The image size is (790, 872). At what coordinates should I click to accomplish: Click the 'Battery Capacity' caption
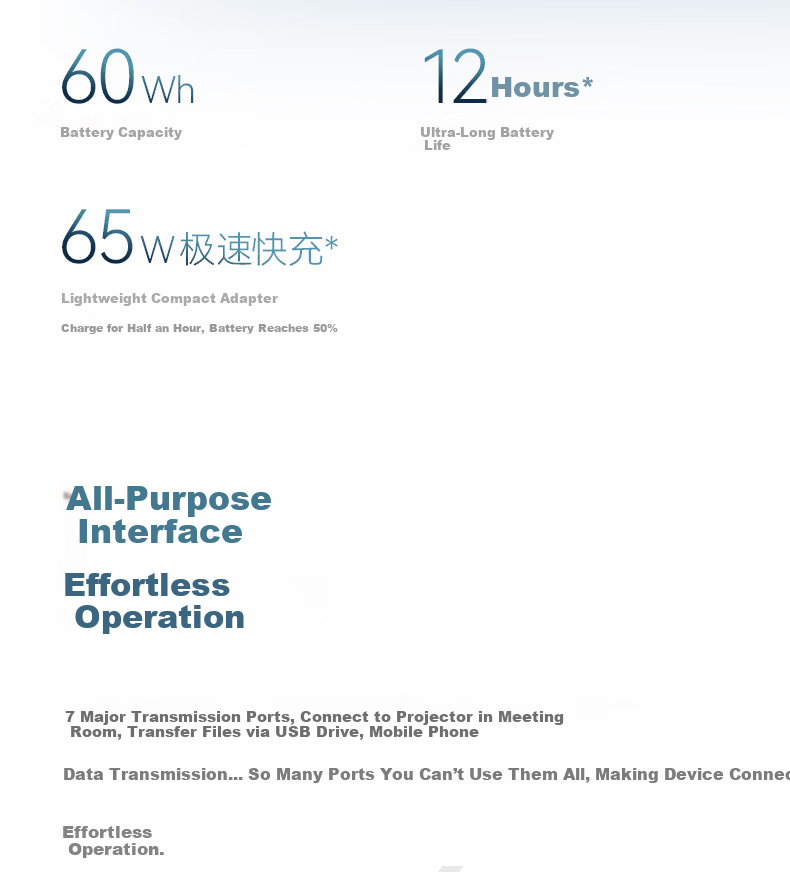[x=121, y=132]
